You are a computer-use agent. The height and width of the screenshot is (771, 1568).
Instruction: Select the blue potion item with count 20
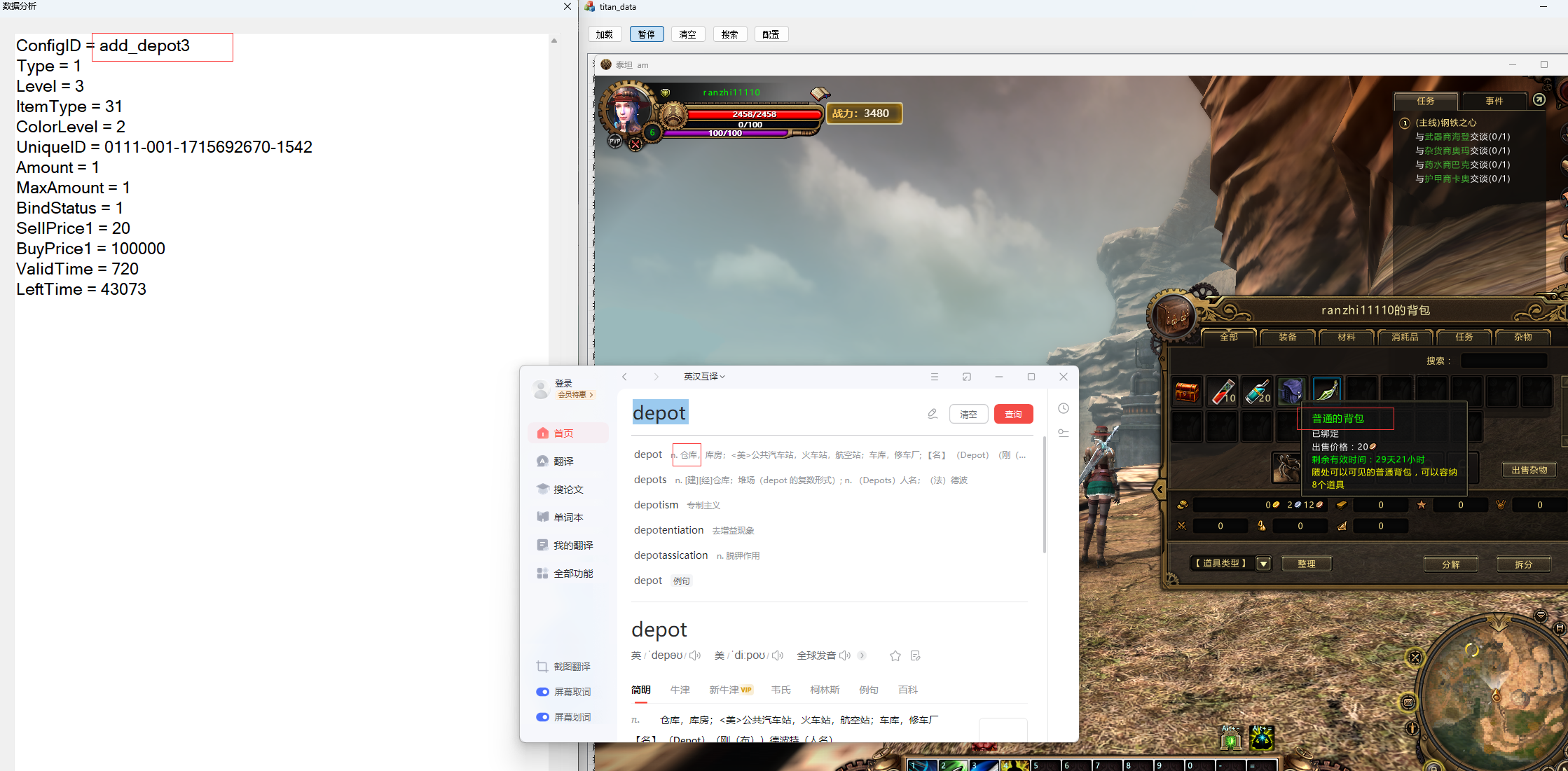tap(1257, 391)
